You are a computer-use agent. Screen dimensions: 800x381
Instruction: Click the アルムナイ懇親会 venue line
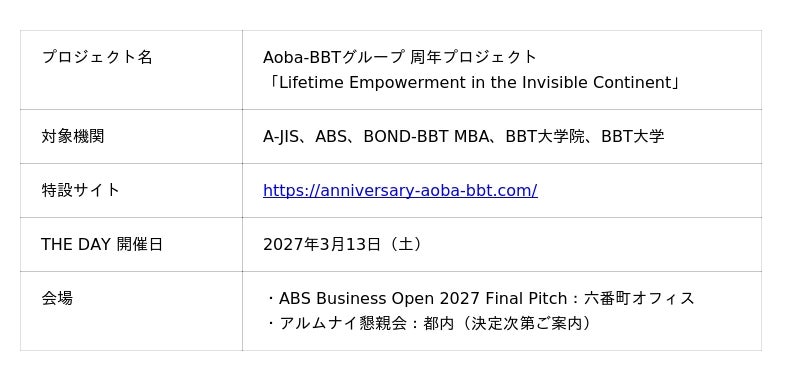pos(429,323)
